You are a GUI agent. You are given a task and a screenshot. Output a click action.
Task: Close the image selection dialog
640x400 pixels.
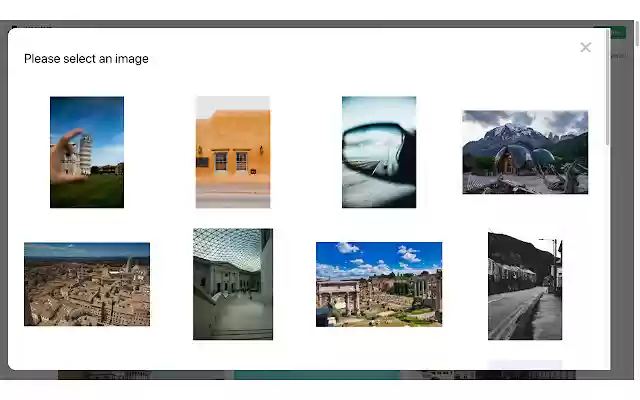point(585,47)
